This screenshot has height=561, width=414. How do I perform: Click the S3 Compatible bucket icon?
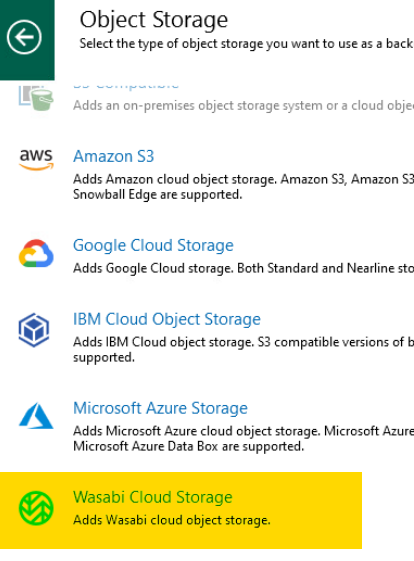(x=36, y=97)
